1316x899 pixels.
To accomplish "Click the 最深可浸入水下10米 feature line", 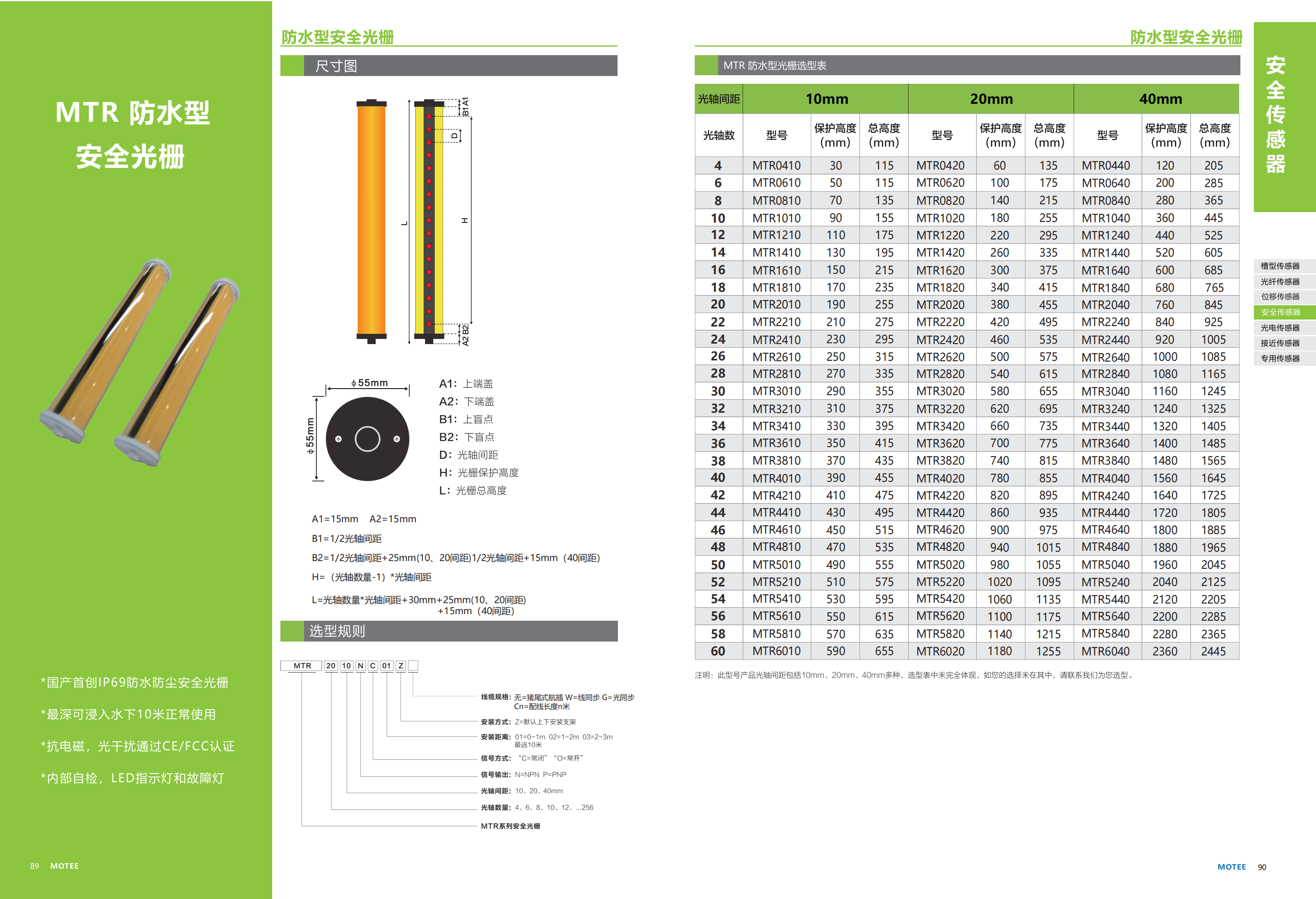I will [128, 714].
